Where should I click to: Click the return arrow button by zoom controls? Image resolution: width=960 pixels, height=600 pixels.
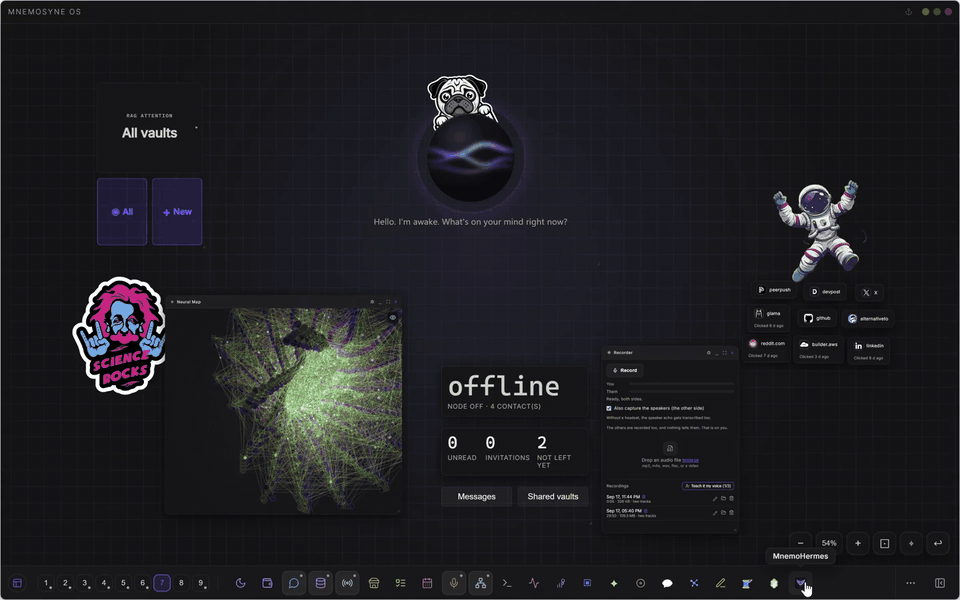pyautogui.click(x=938, y=543)
